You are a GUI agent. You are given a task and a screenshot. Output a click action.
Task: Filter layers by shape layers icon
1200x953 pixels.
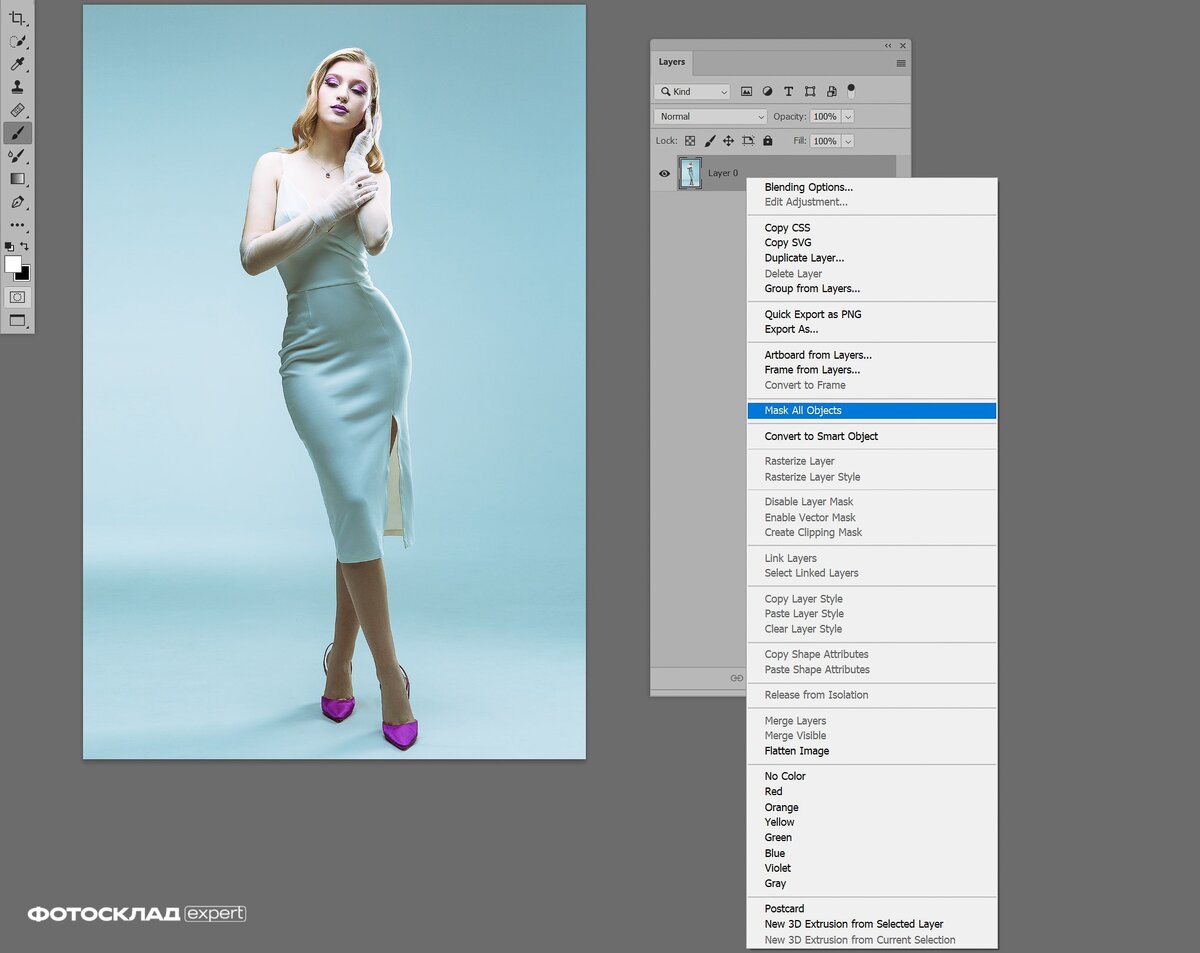point(810,91)
